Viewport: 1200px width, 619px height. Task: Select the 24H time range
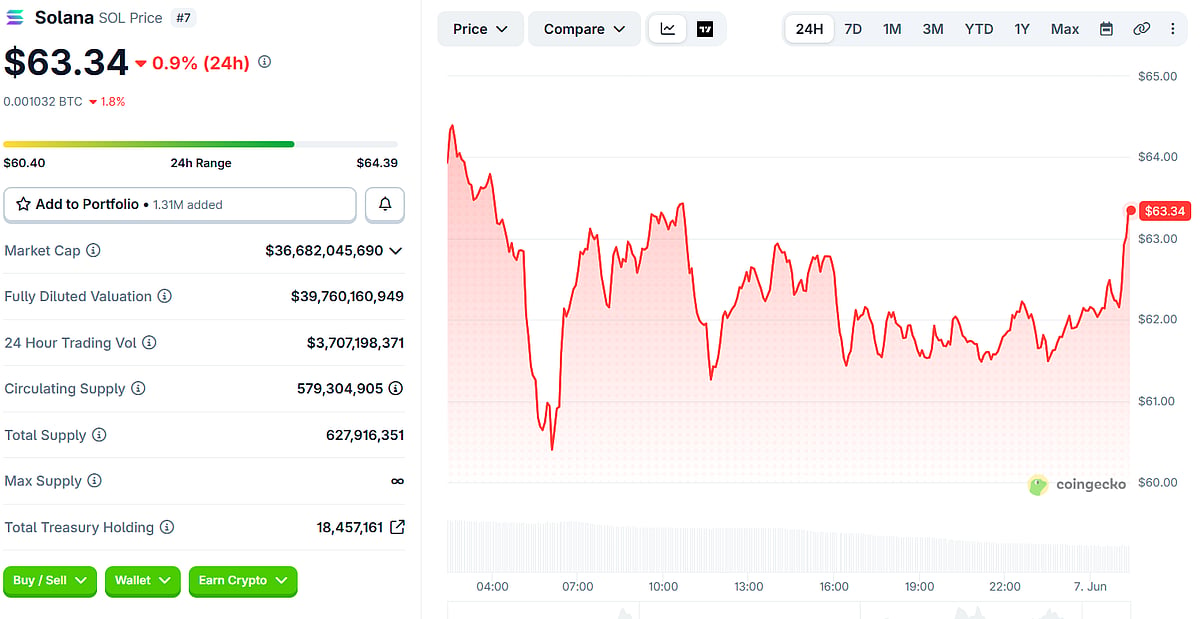click(x=809, y=29)
